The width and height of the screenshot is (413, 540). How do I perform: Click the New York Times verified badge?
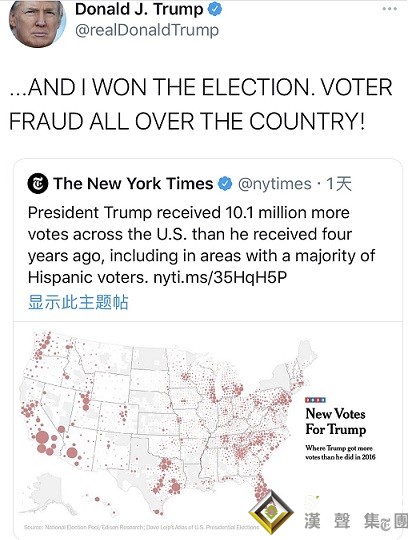tap(225, 184)
